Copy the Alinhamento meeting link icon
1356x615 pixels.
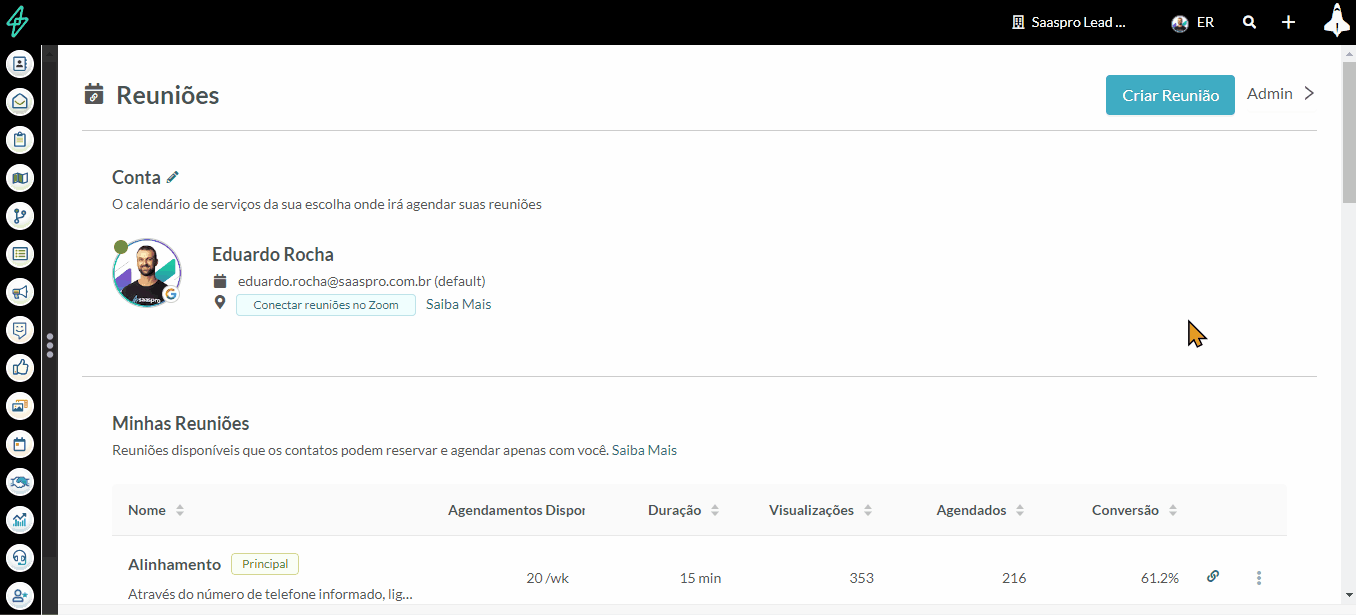(1213, 576)
